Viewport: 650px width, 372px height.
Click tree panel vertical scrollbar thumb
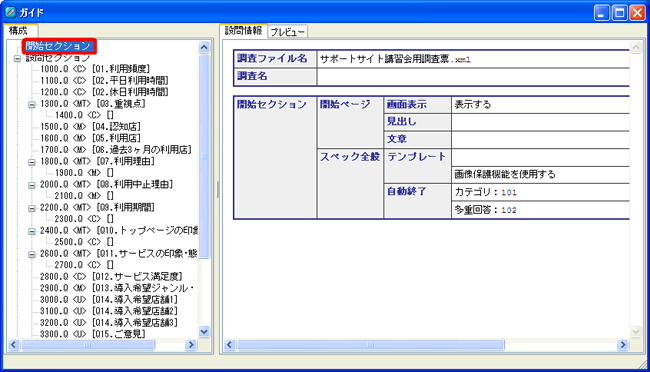point(204,156)
